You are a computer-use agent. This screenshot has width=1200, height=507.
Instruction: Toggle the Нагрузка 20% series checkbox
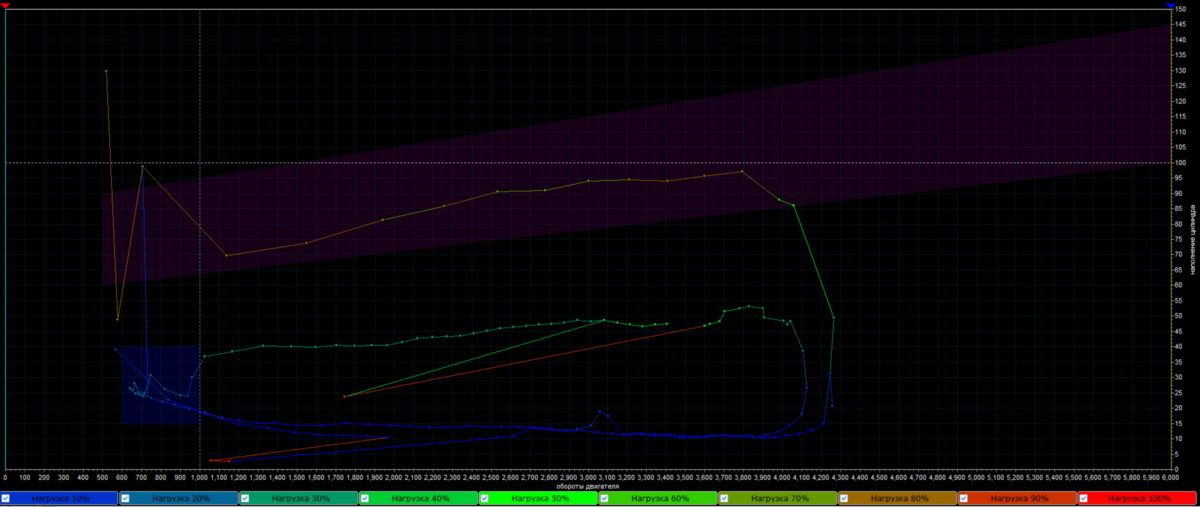click(126, 497)
